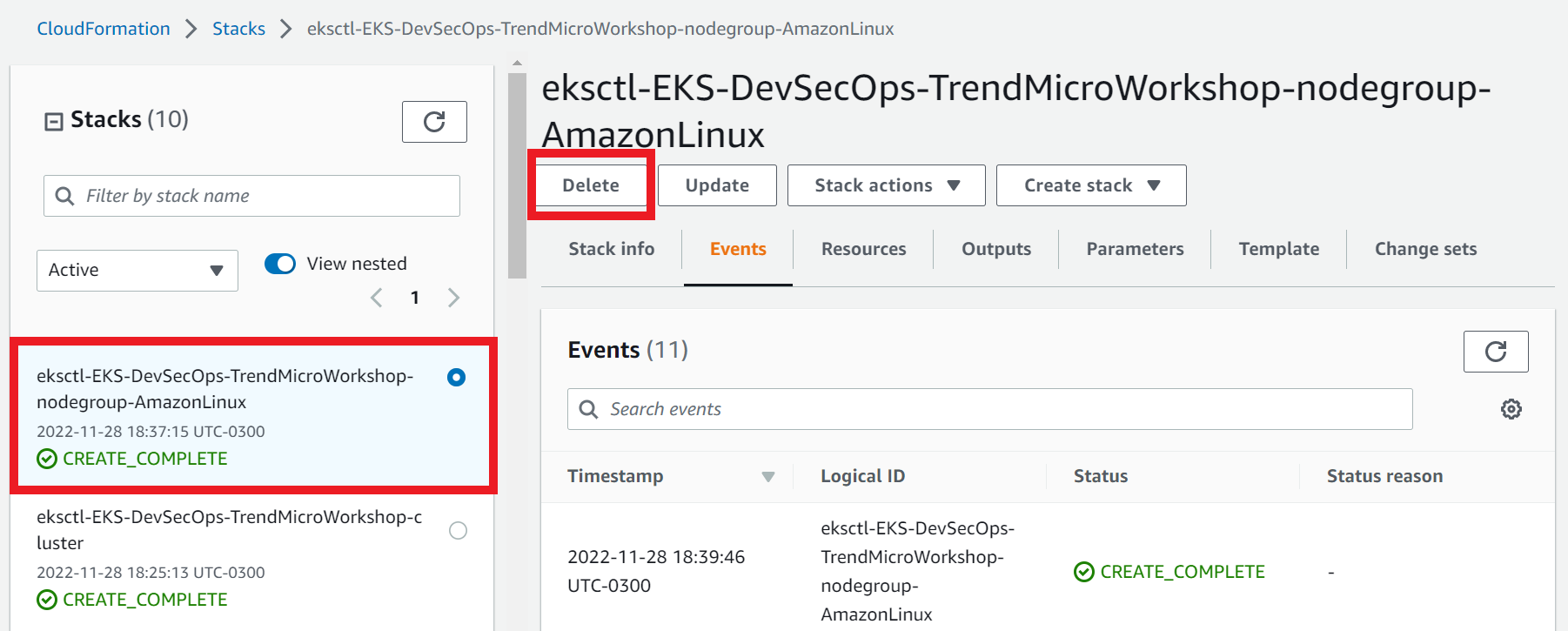
Task: Click the Update stack button
Action: point(717,185)
